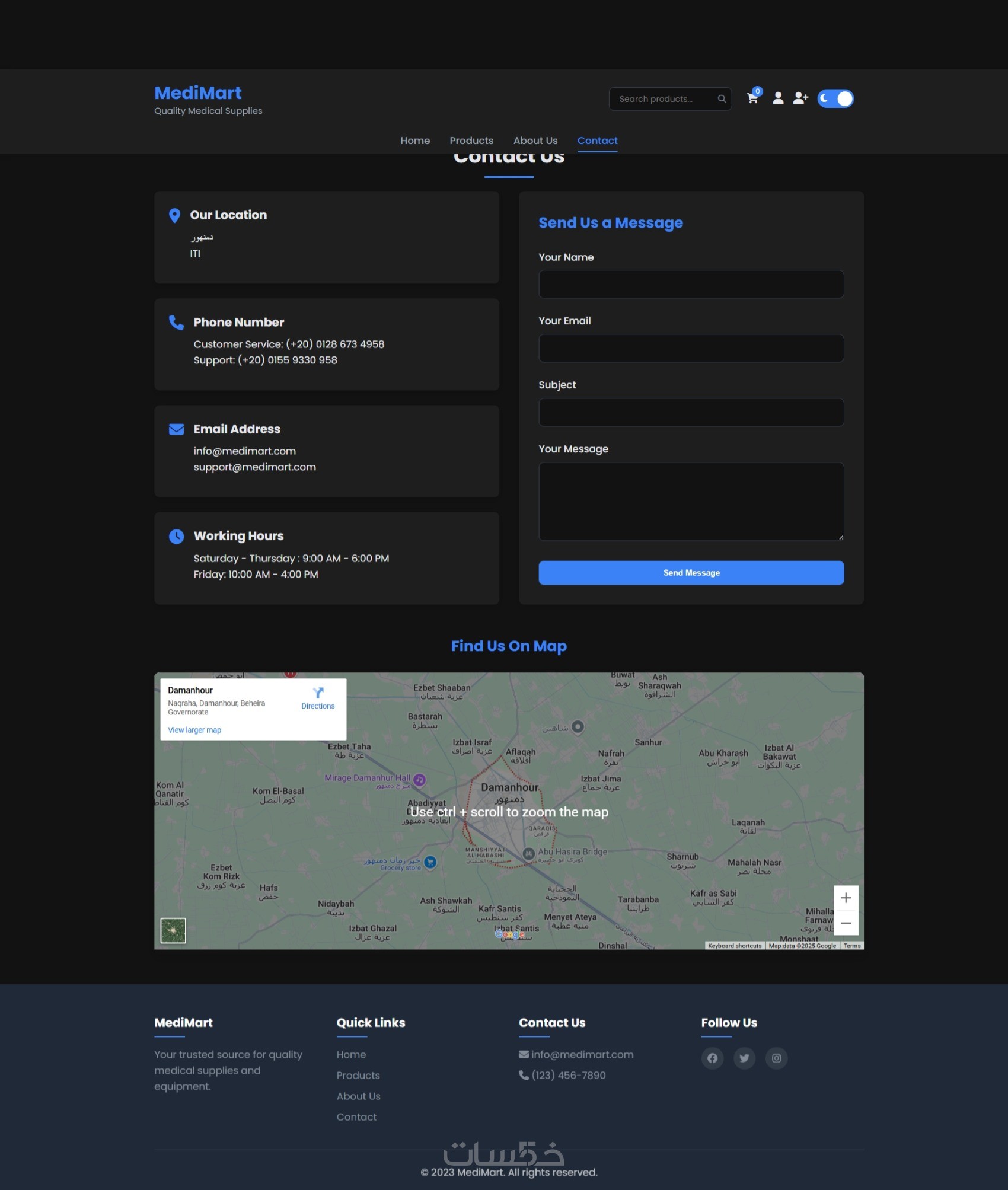This screenshot has width=1008, height=1190.
Task: Click into the Your Message textarea
Action: [x=691, y=502]
